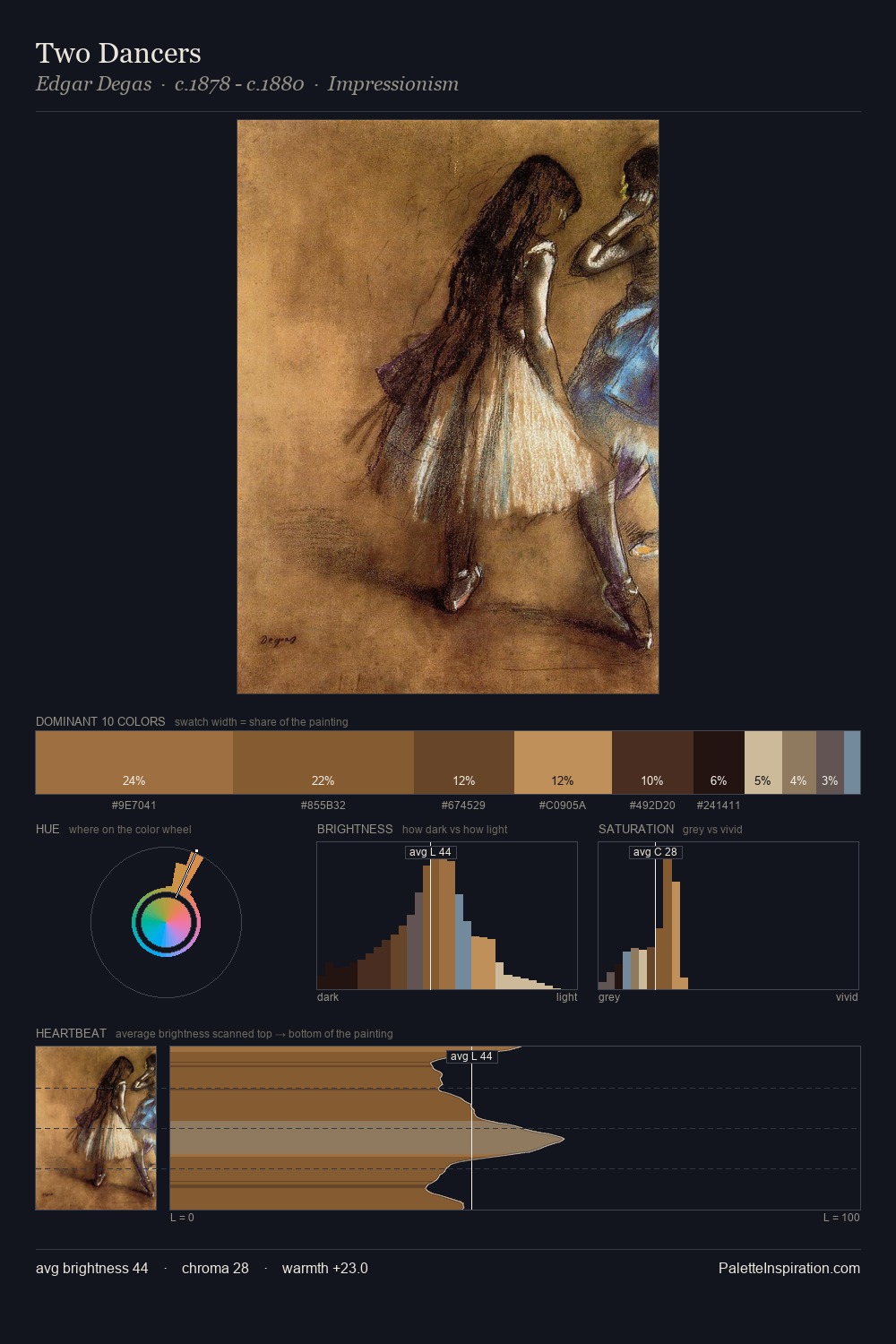Select the 12% swatch #C0905A
The height and width of the screenshot is (1344, 896).
point(563,762)
